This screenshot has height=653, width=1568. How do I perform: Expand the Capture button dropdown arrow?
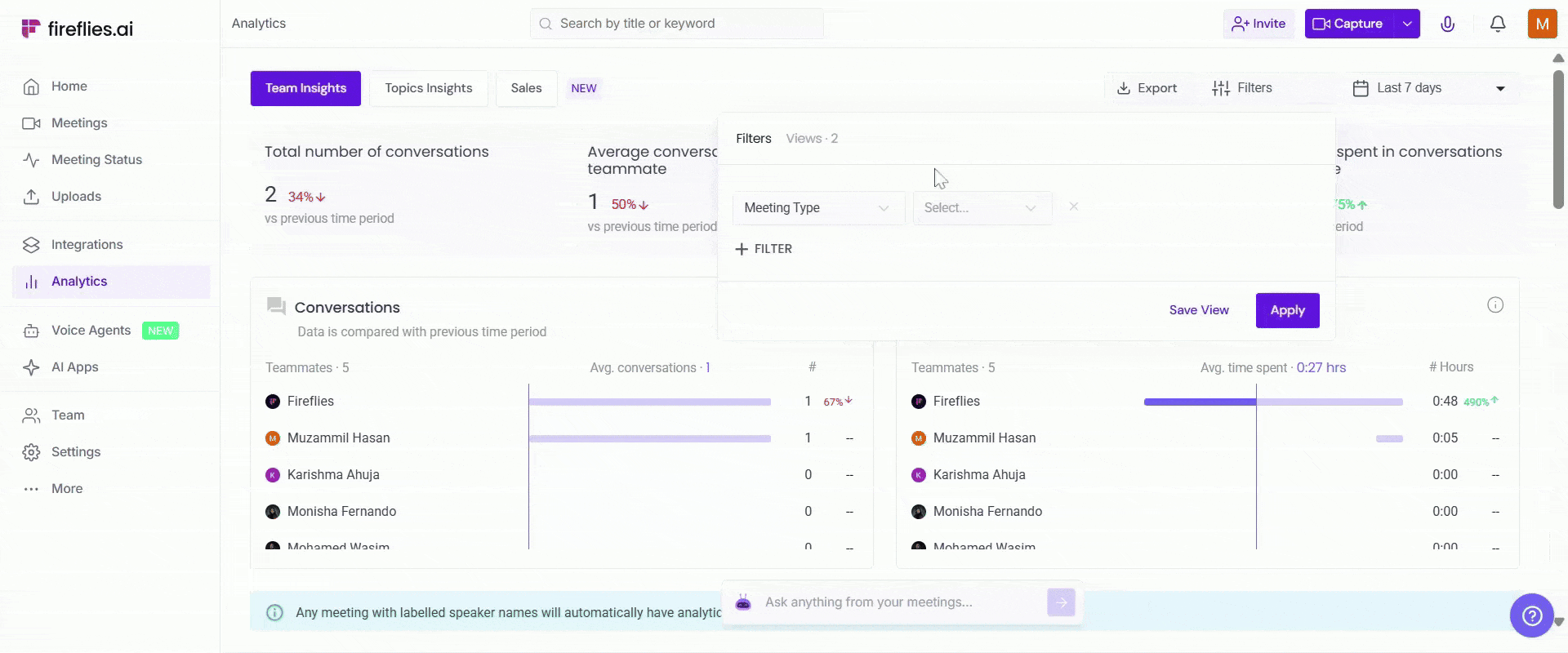(x=1407, y=24)
